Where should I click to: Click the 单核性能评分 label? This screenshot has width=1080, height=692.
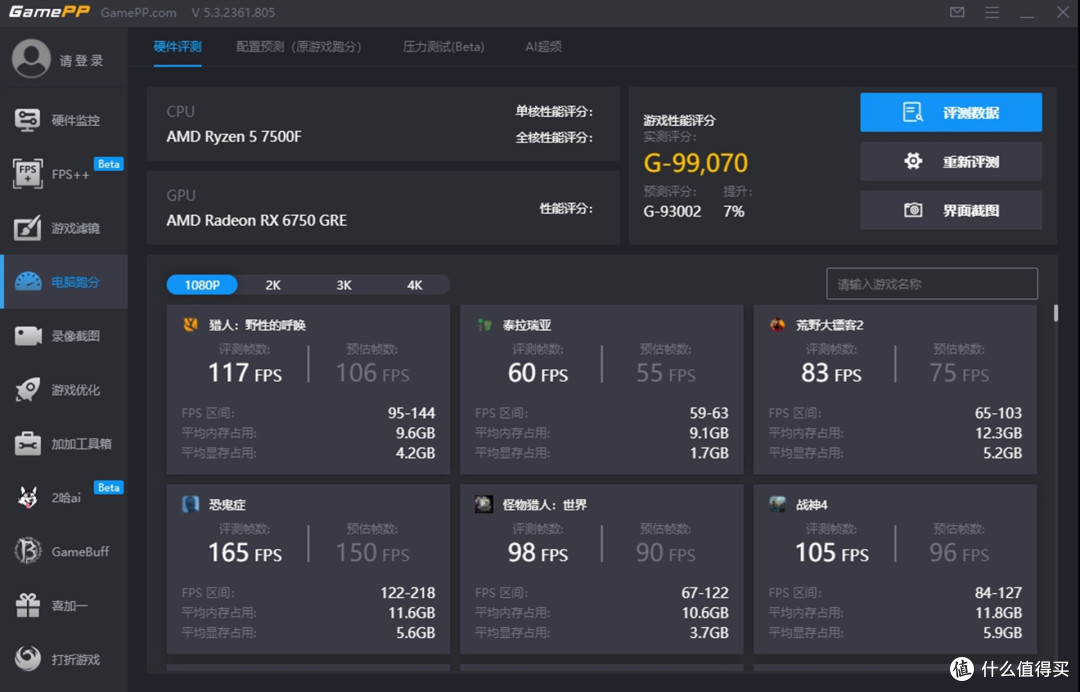click(x=554, y=112)
